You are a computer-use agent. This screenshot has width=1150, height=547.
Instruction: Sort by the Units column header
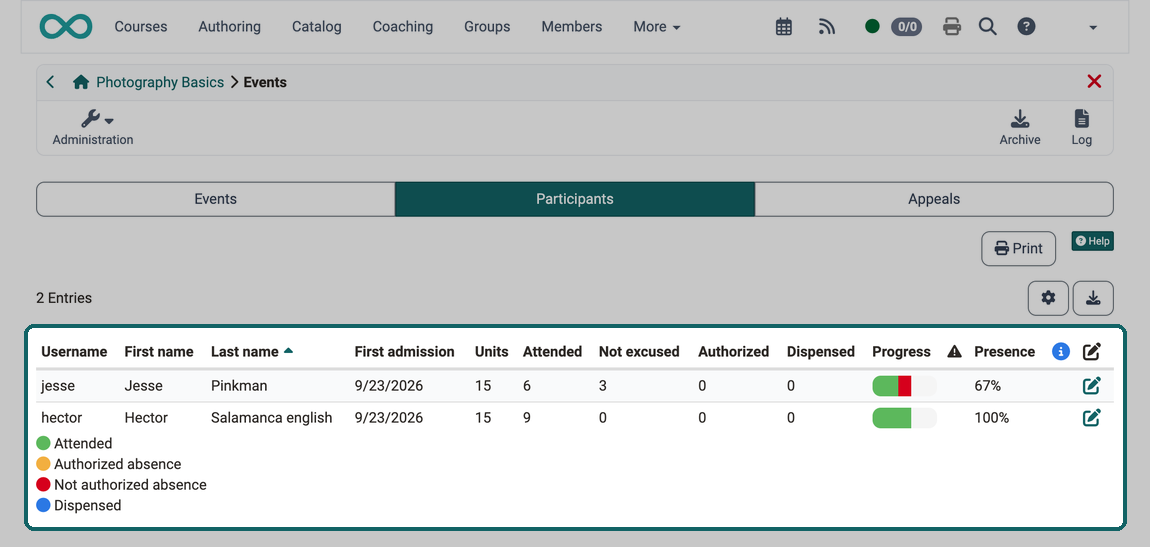[x=491, y=352]
